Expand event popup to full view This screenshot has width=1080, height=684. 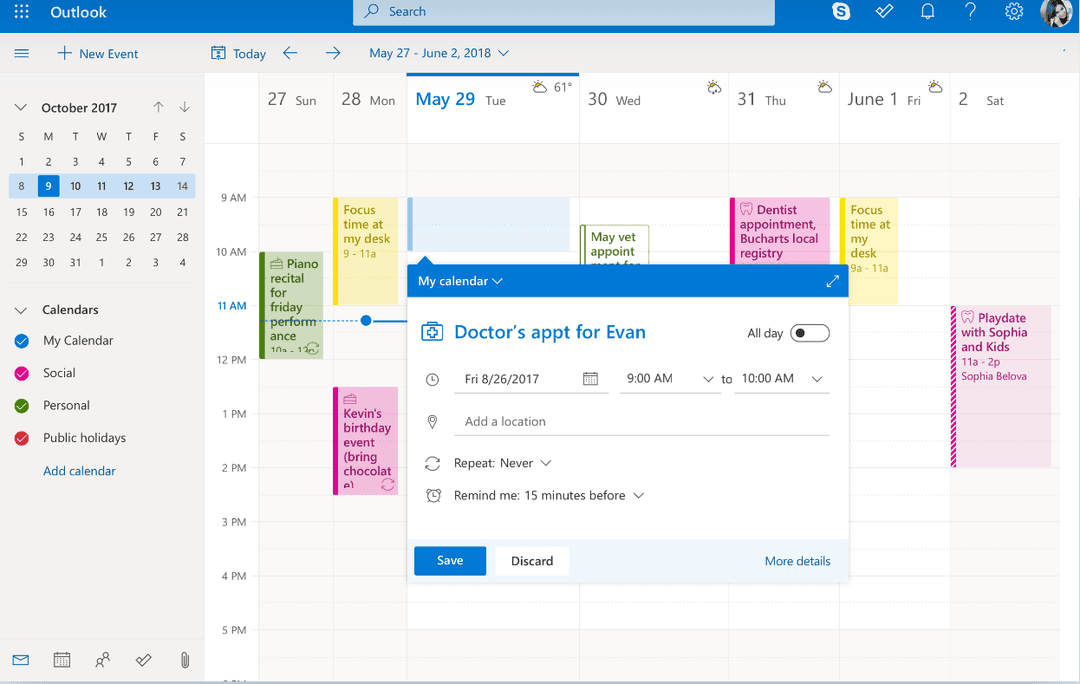tap(832, 281)
